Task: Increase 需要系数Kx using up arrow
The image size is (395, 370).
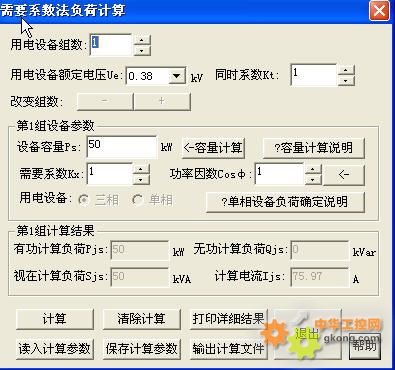Action: click(x=141, y=169)
